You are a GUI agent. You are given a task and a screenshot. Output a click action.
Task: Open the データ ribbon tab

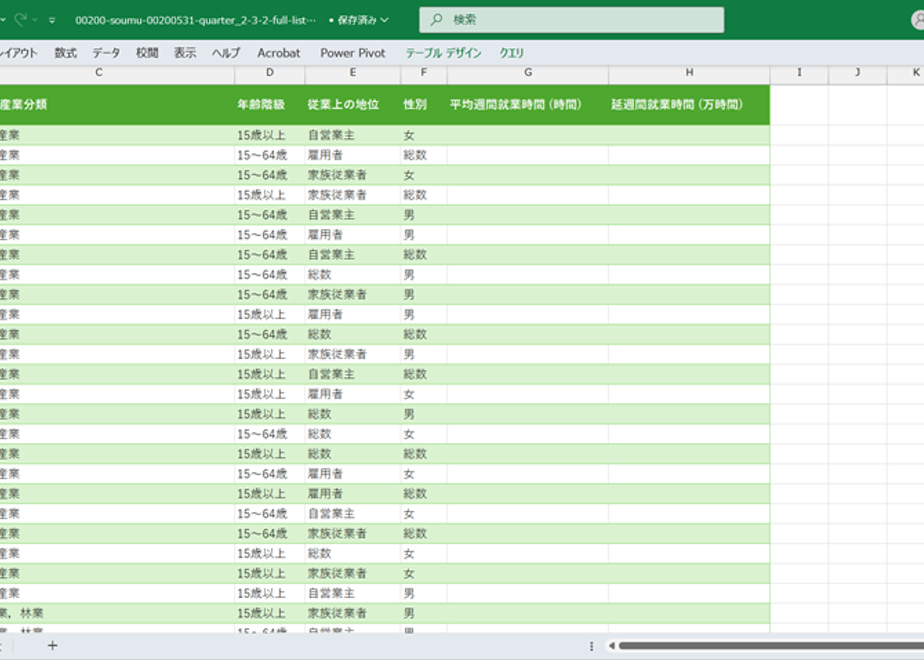(106, 53)
